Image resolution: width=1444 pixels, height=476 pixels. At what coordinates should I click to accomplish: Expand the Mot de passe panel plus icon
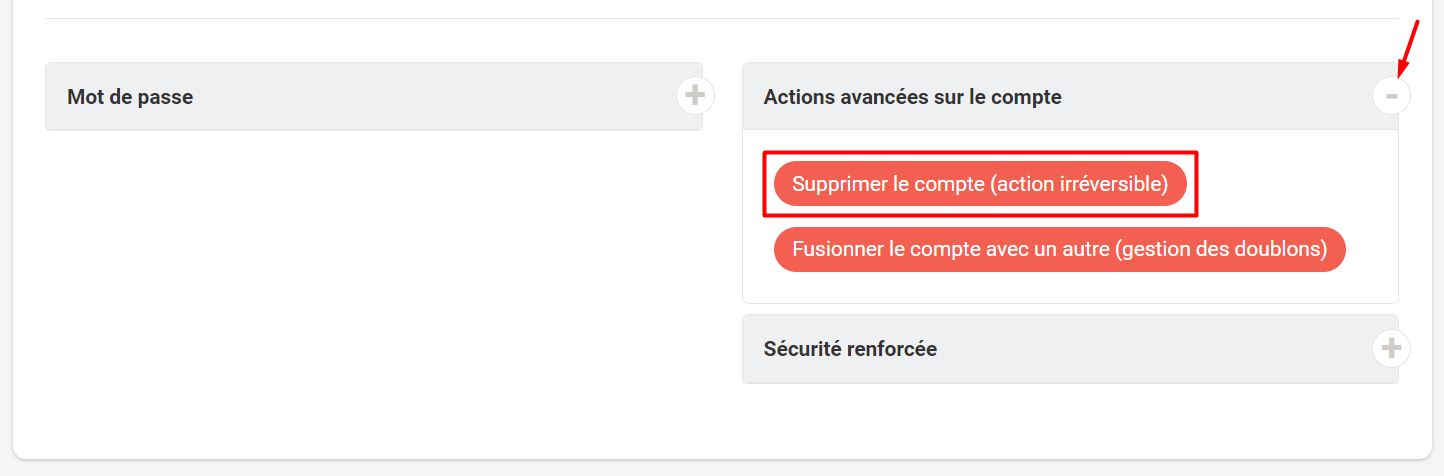pos(695,96)
